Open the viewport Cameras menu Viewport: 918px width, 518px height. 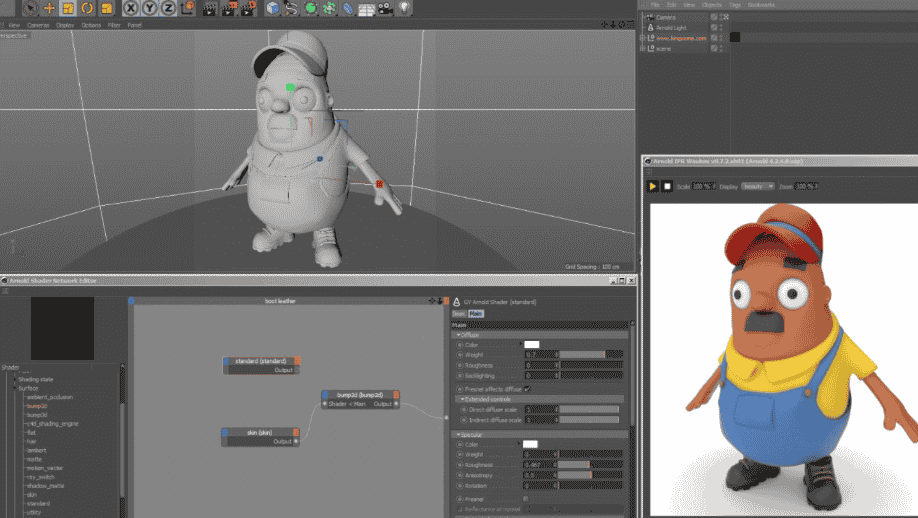click(38, 25)
